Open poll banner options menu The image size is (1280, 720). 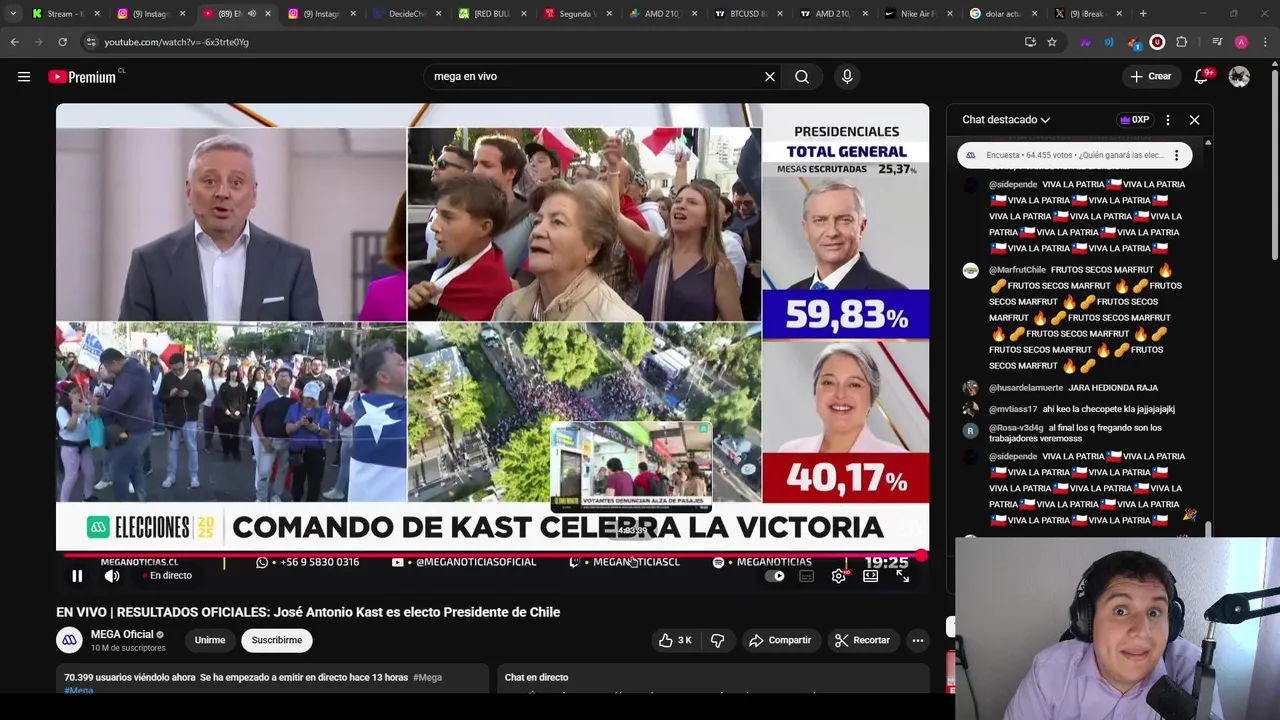[x=1176, y=155]
